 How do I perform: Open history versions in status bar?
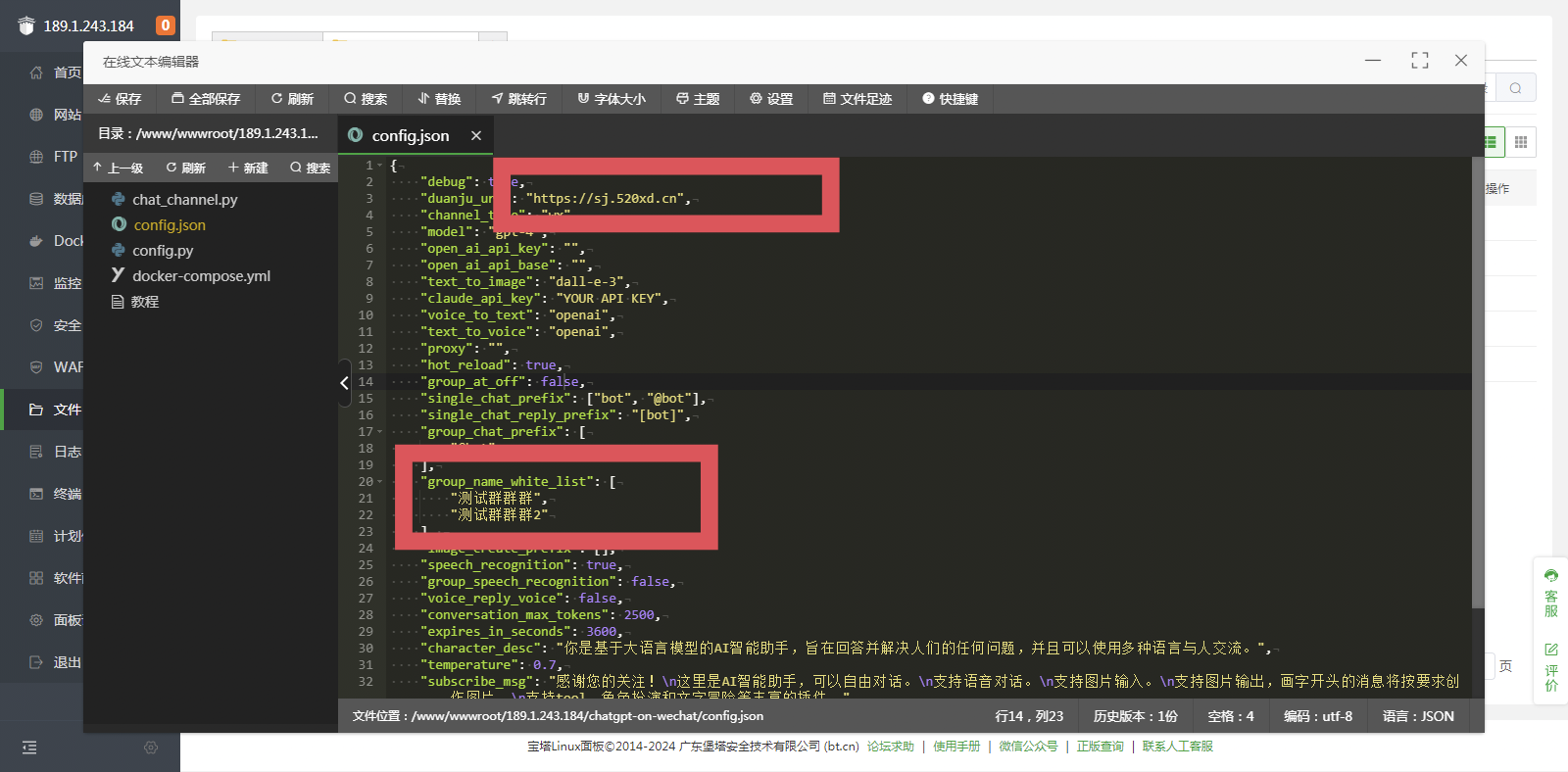point(1135,716)
